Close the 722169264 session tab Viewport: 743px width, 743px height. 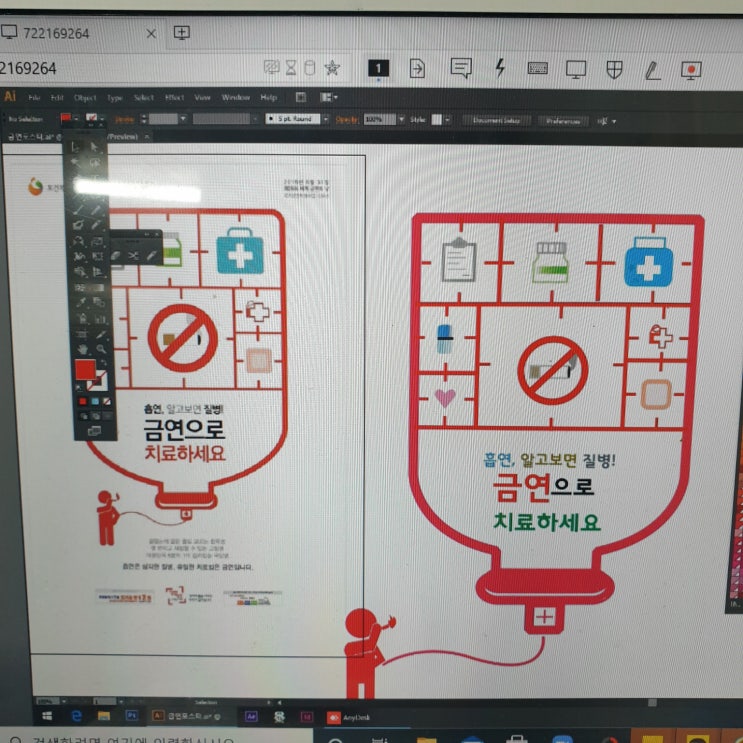151,34
